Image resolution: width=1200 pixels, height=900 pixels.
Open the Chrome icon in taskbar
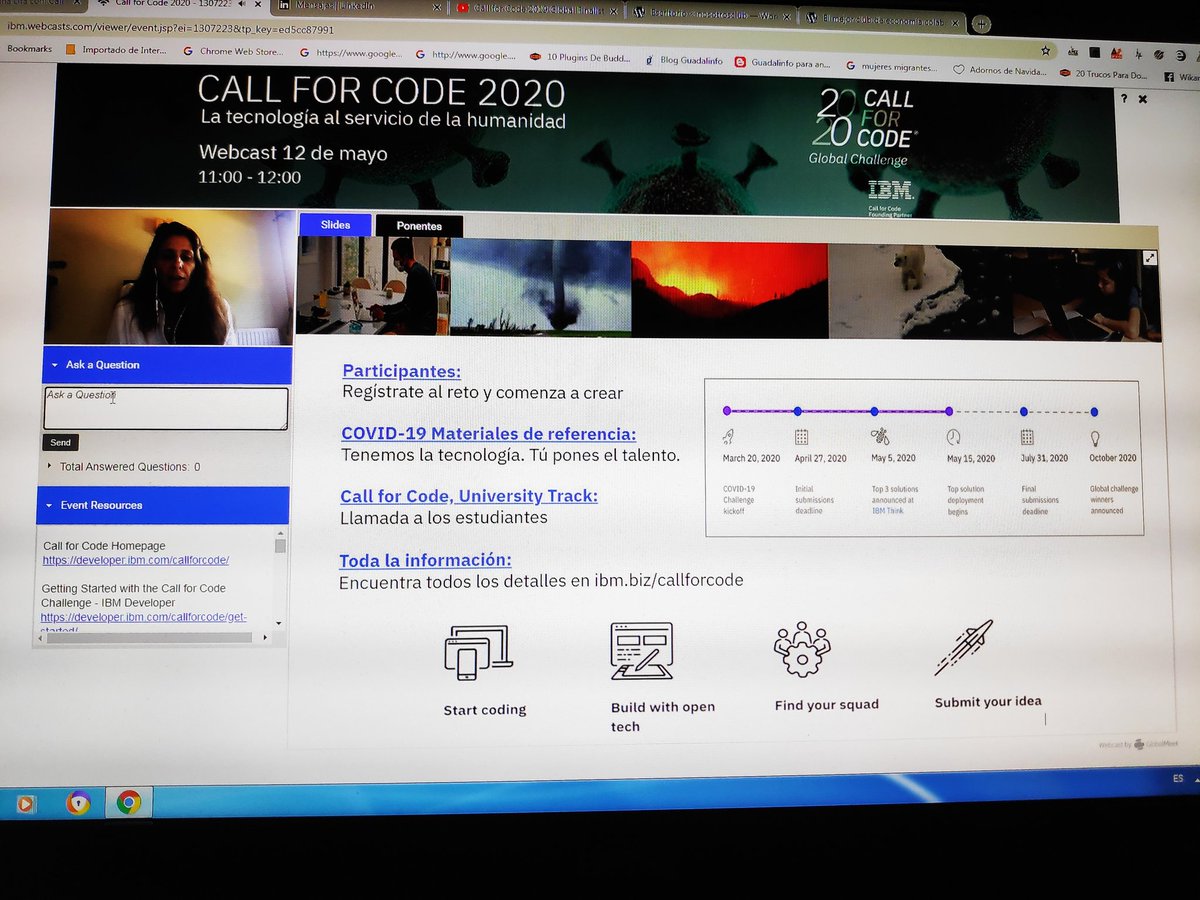(x=128, y=801)
